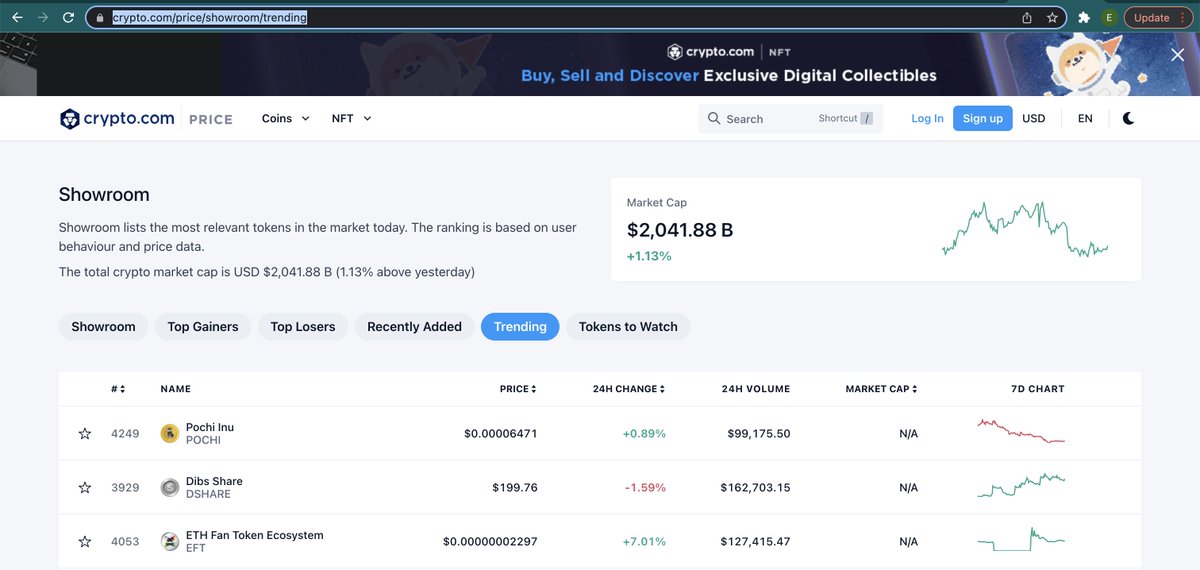Favorite Dibs Share with star
This screenshot has height=570, width=1200.
pos(85,487)
